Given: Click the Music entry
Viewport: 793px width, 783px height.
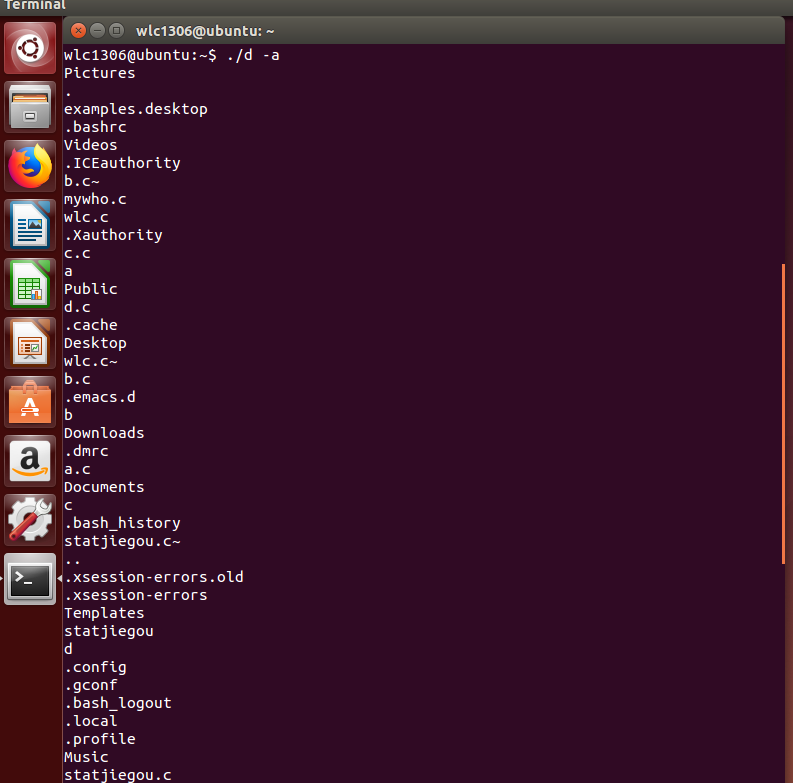Looking at the screenshot, I should (86, 757).
